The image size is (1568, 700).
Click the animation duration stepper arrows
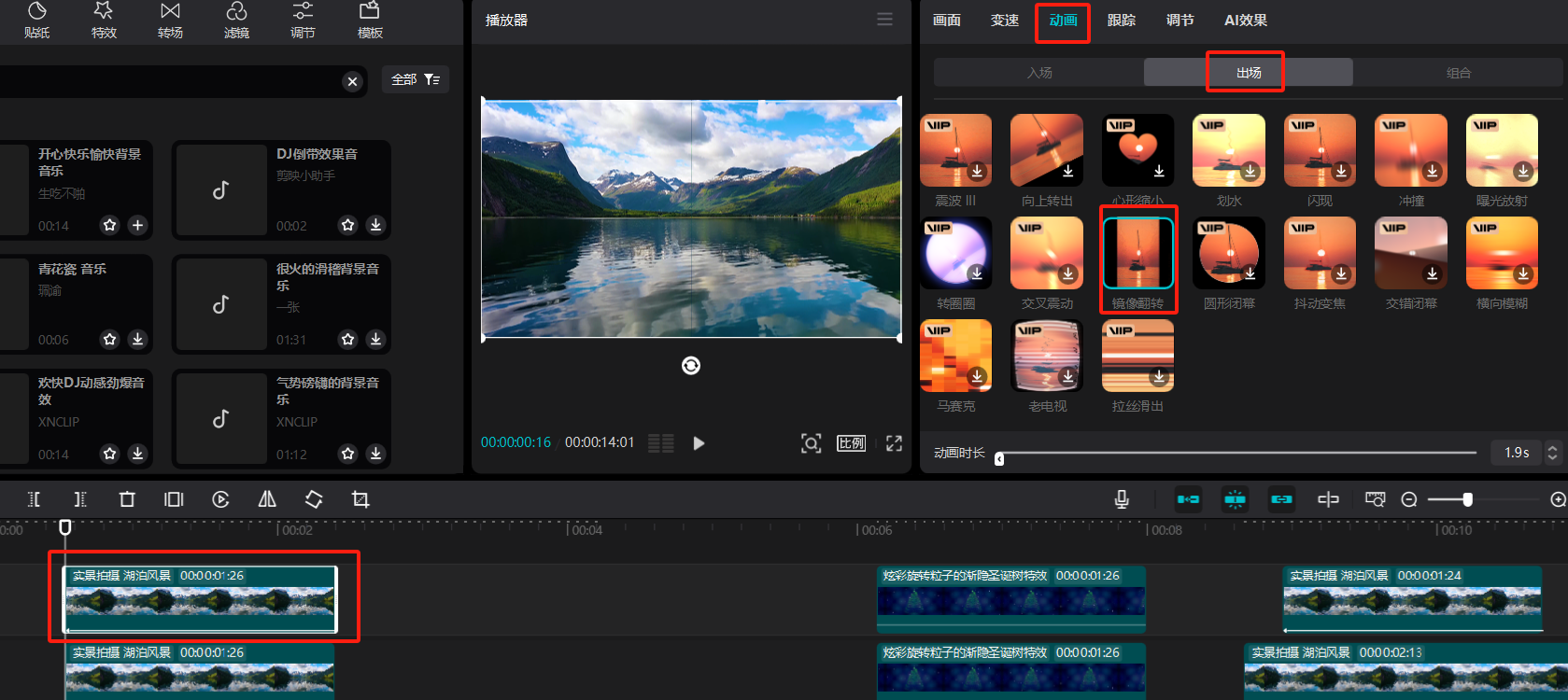[x=1553, y=453]
